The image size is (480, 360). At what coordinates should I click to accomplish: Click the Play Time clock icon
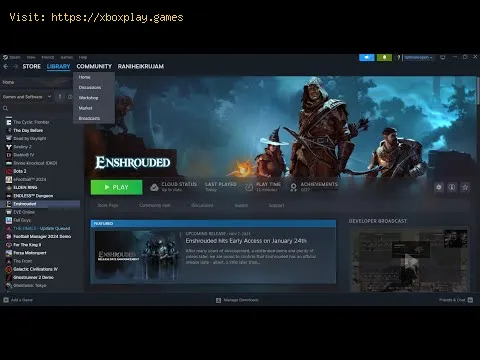[249, 187]
